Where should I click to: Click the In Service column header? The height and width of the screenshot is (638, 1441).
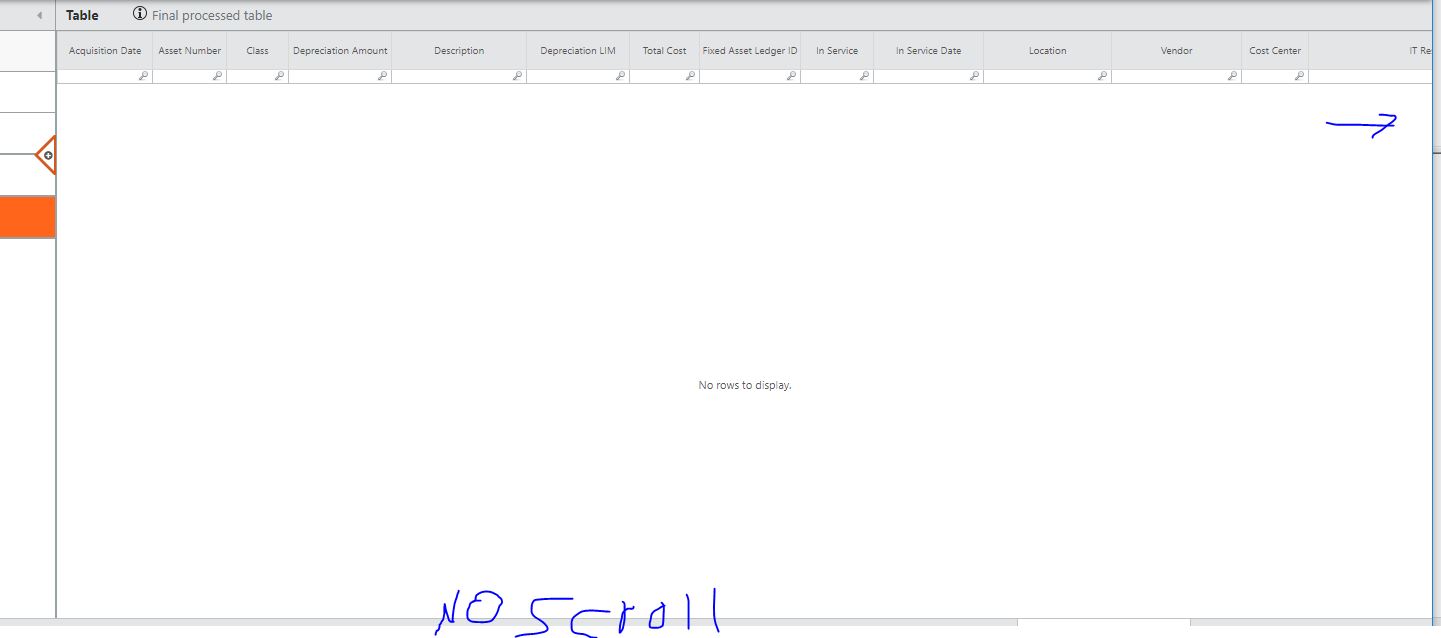(x=837, y=50)
